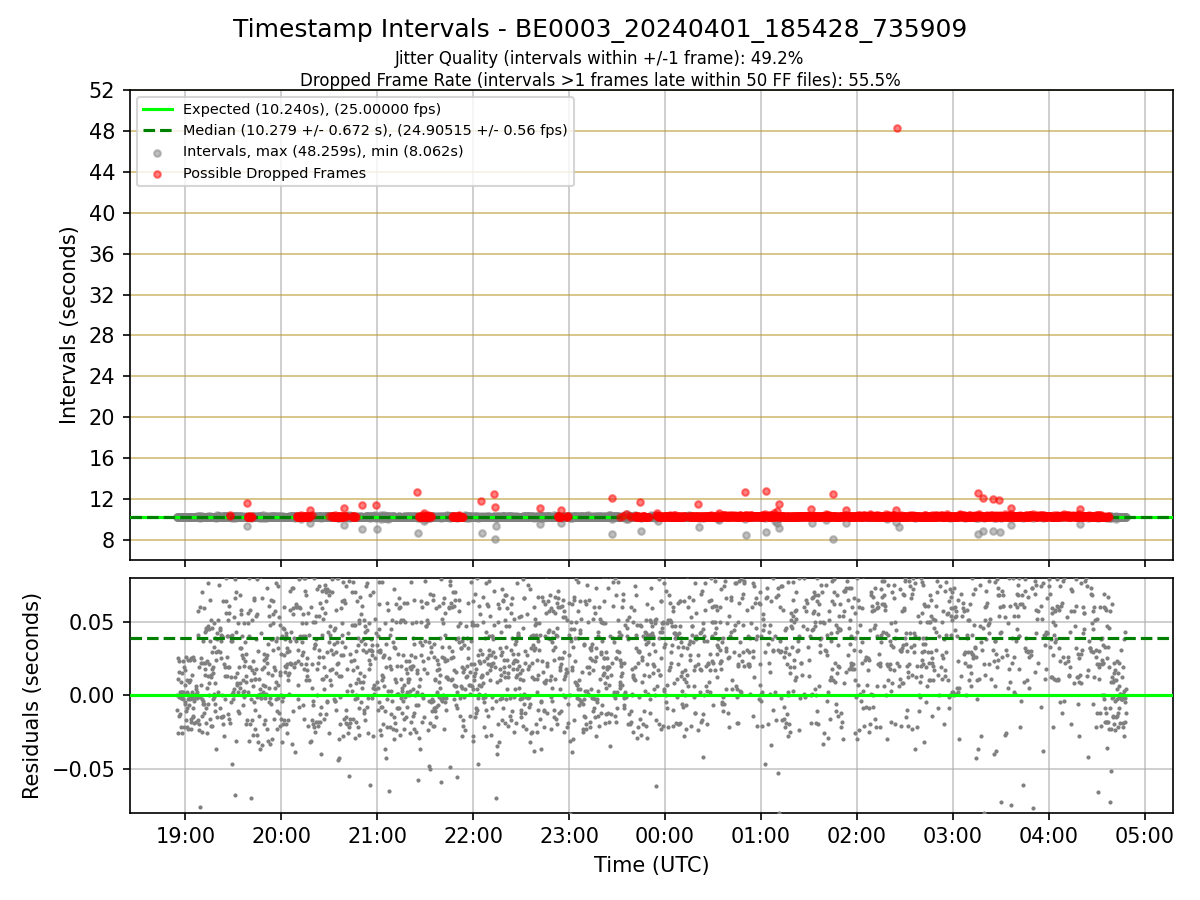
Task: Click the plot title "Timestamp Intervals - BE0003_20240401_185428_735909"
Action: tap(600, 29)
